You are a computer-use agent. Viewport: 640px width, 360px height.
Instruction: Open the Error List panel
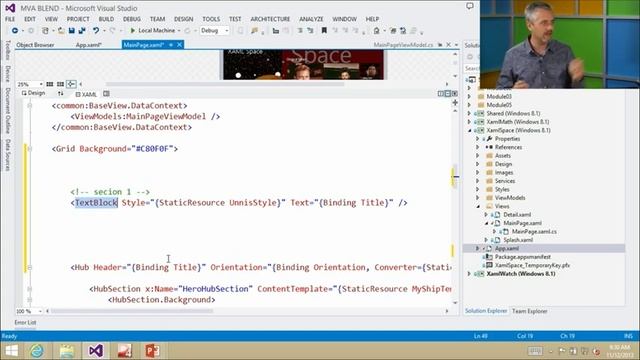25,322
